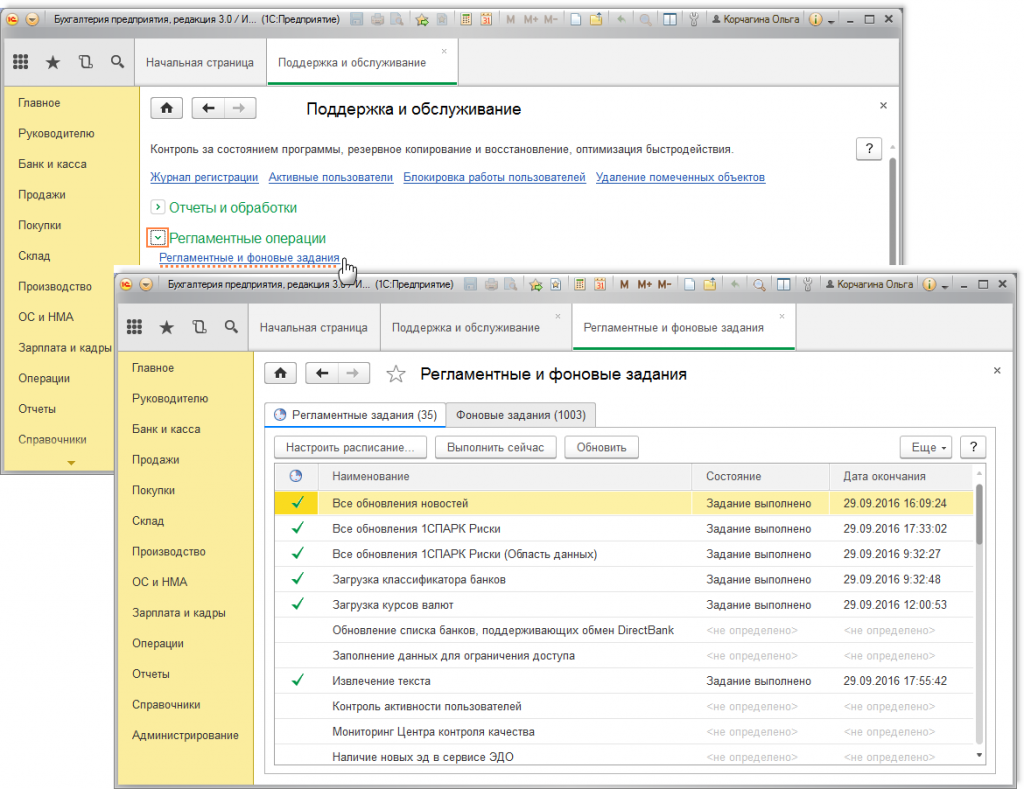Open favorites star in back window panel
This screenshot has width=1024, height=789.
click(53, 62)
